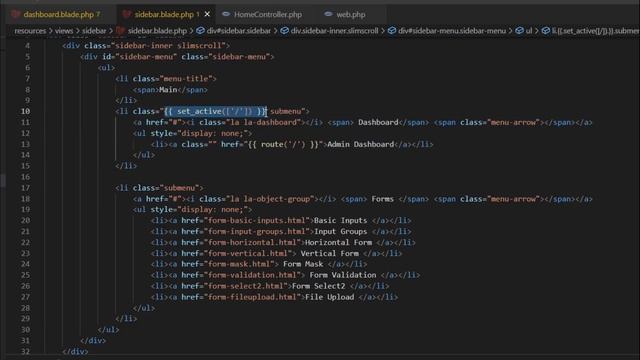Click 'submenu' class on line 17
640x360 pixels.
[x=179, y=188]
